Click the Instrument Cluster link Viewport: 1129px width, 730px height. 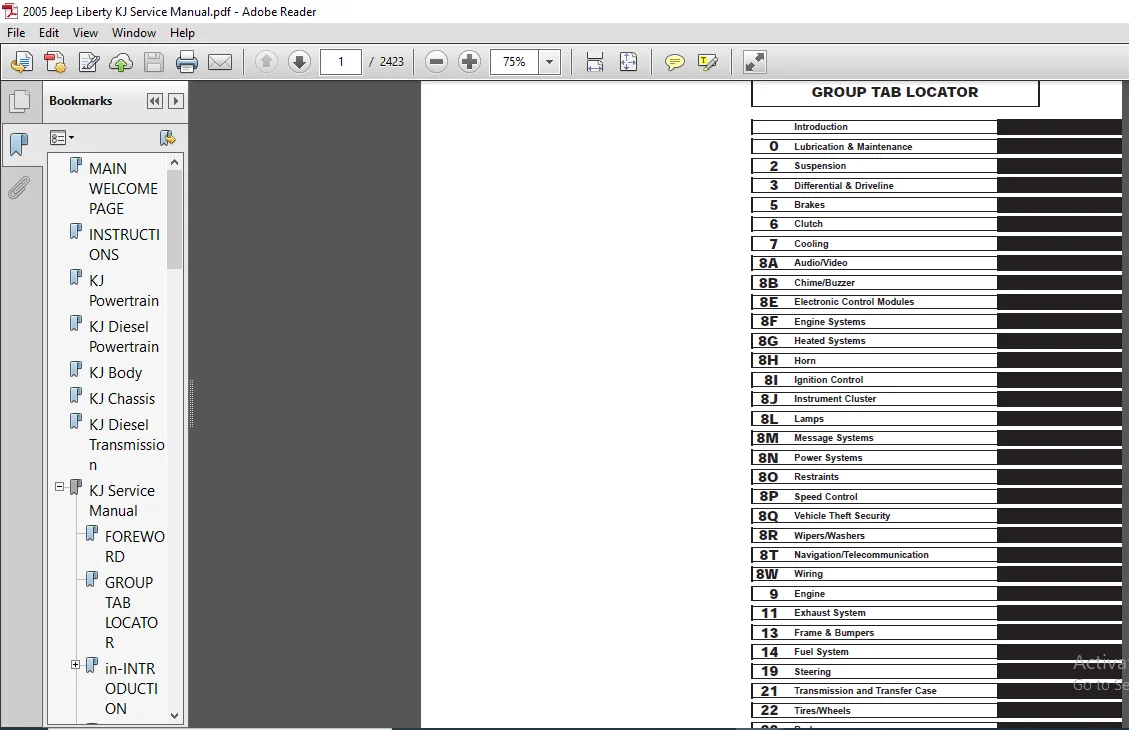[835, 399]
